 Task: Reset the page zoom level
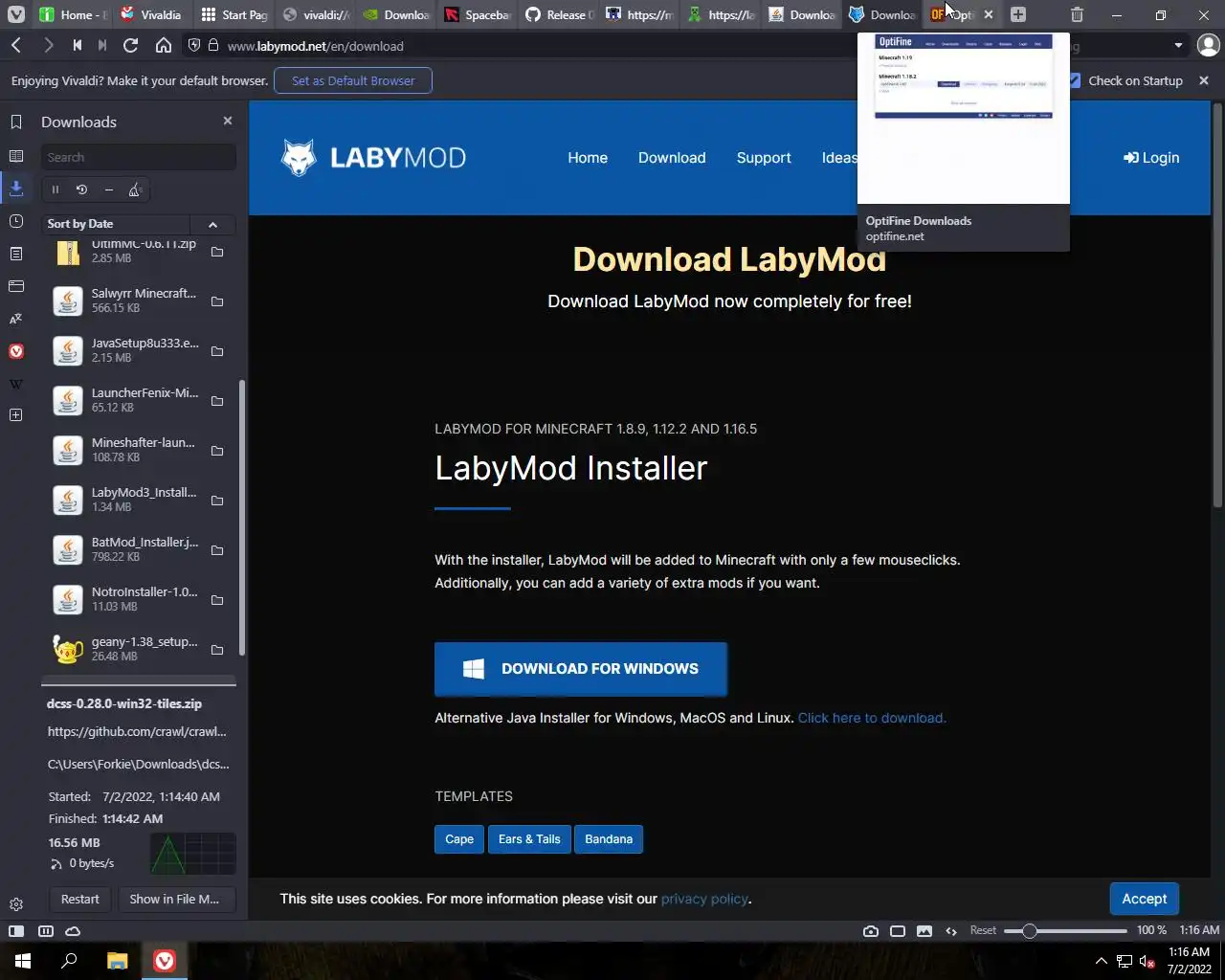pos(983,931)
